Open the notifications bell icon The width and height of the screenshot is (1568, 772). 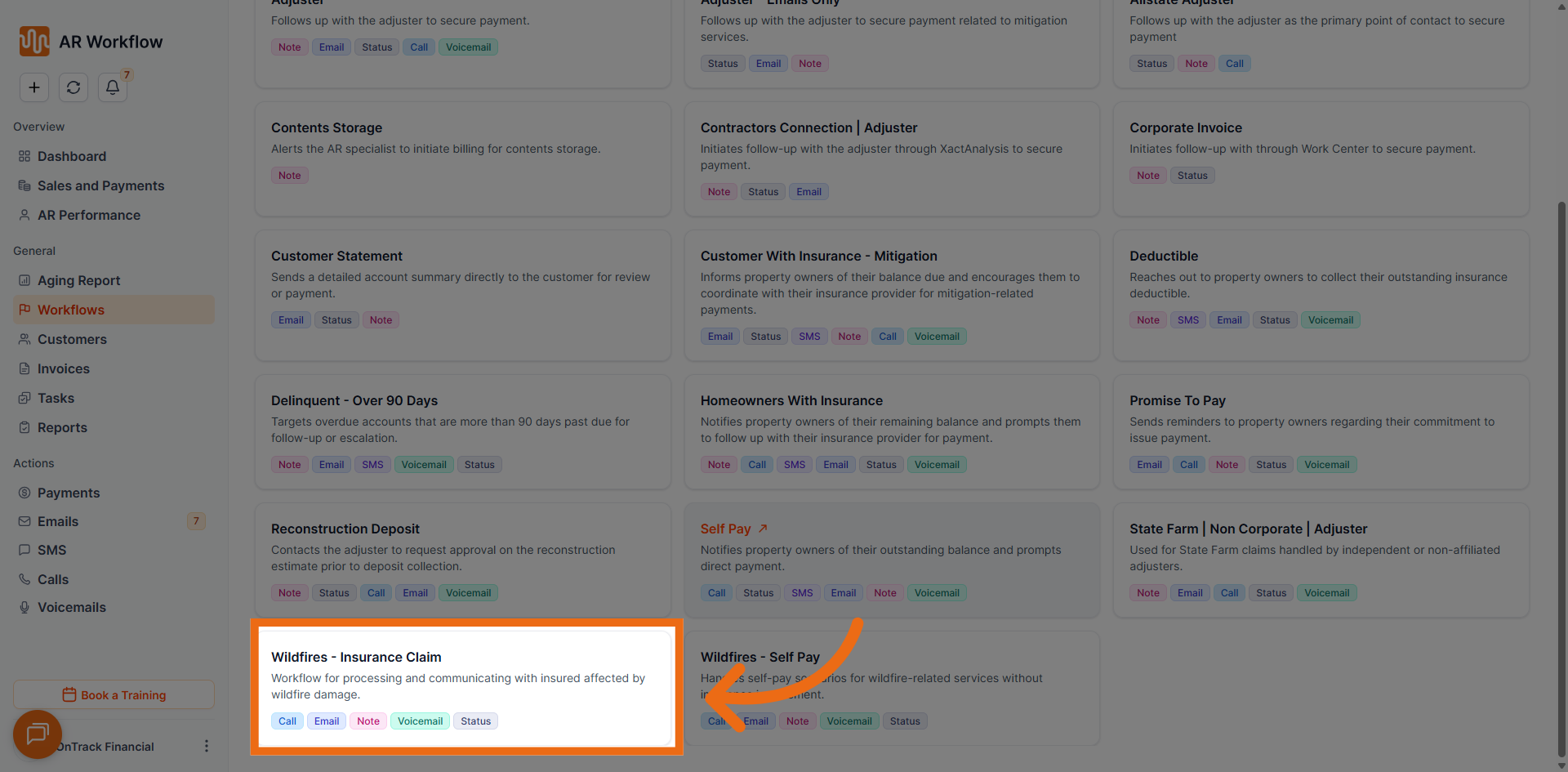click(113, 87)
